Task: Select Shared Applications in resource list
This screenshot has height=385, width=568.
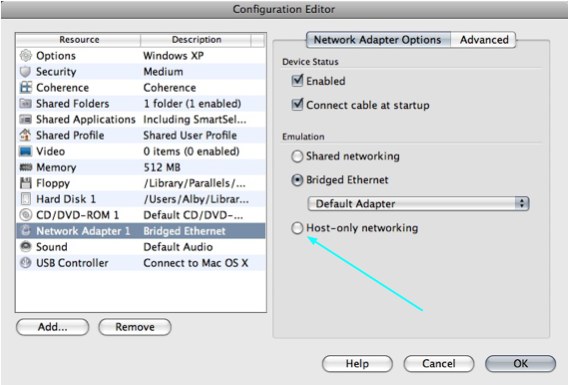Action: tap(85, 120)
